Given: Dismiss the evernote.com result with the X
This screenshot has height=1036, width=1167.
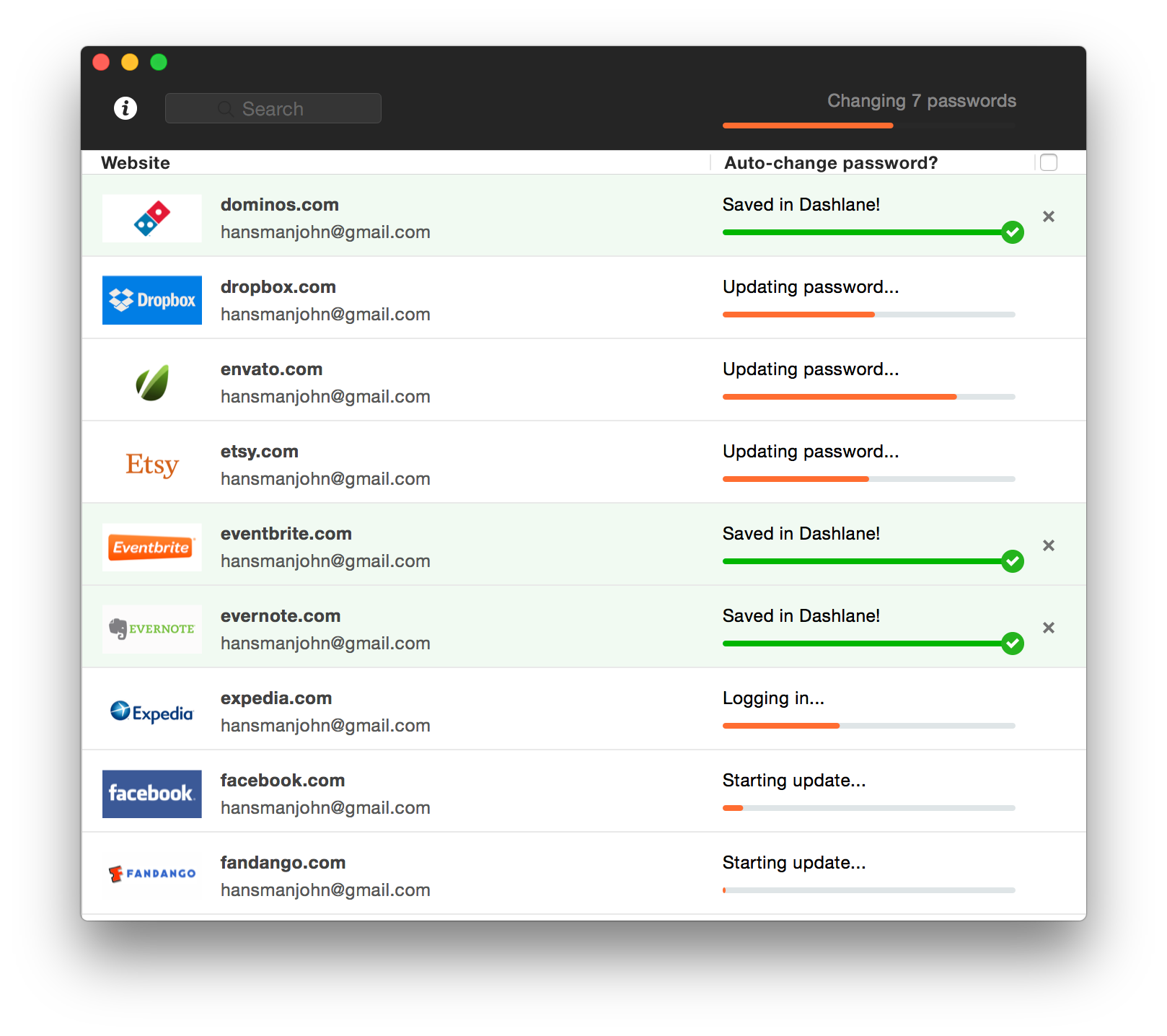Looking at the screenshot, I should [1049, 628].
